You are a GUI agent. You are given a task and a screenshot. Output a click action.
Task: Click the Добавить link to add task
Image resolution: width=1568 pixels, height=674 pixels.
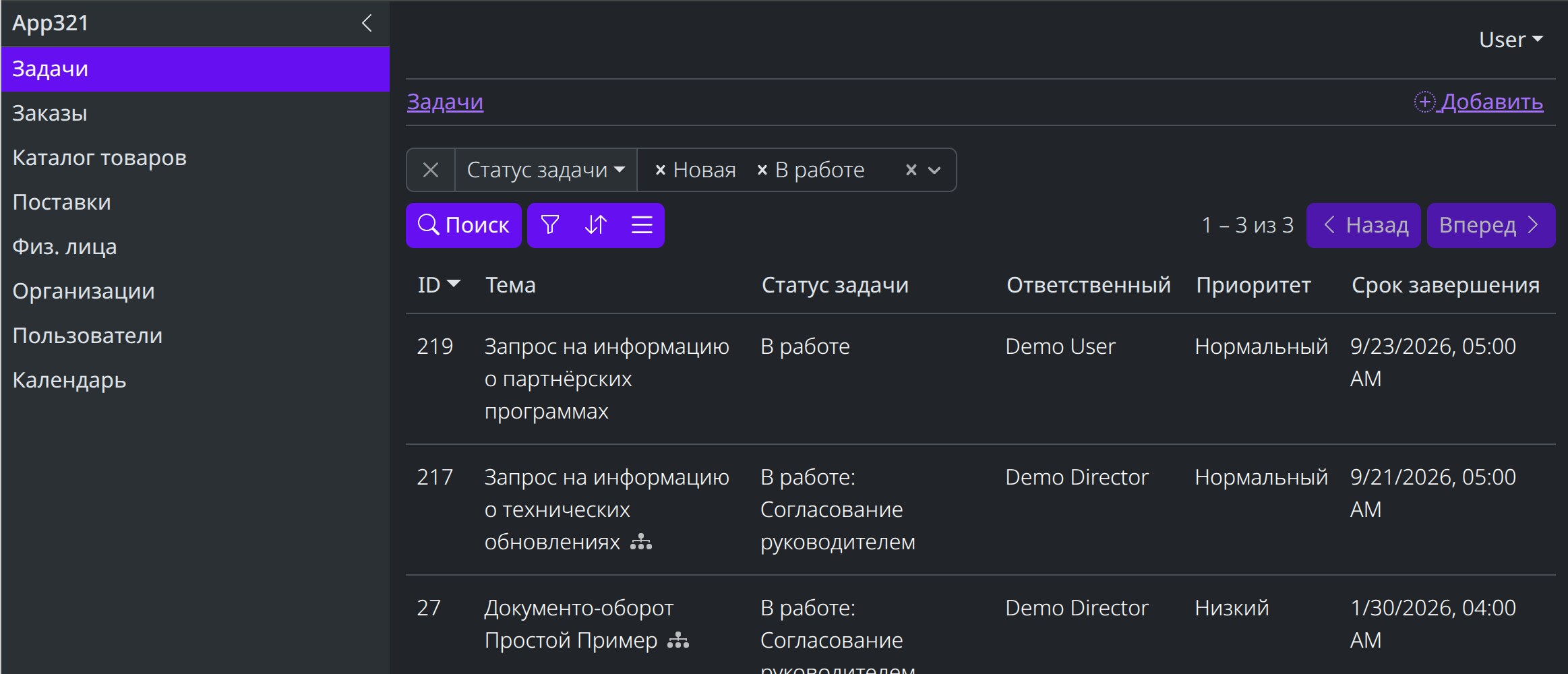[1478, 102]
